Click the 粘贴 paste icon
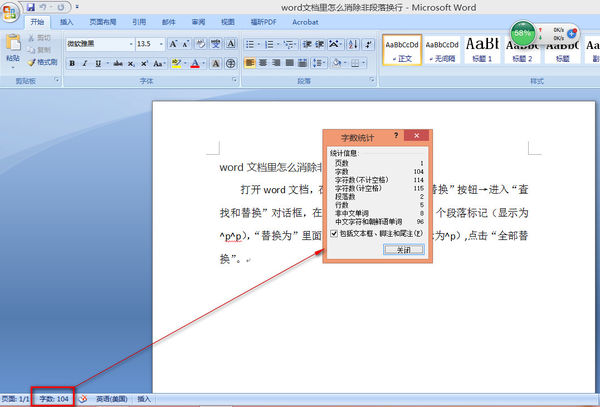Screen dimensions: 600x407 coord(13,43)
